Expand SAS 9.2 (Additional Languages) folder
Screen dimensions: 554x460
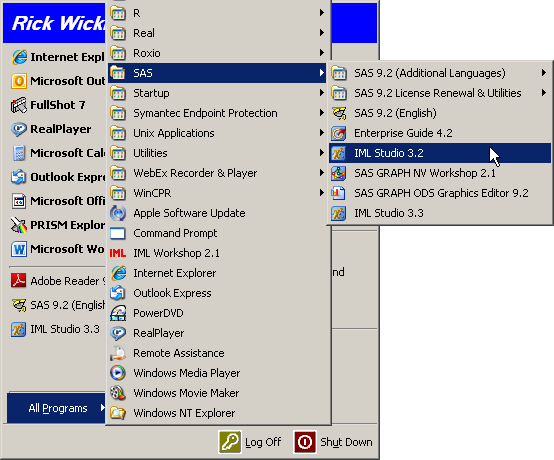point(440,73)
